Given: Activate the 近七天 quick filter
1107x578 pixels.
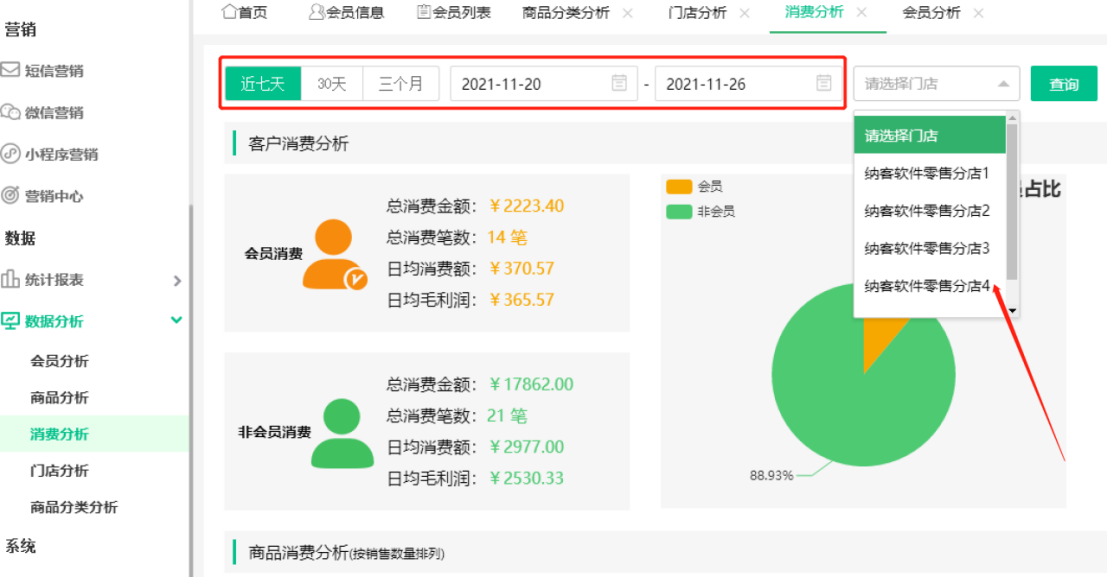Looking at the screenshot, I should tap(262, 84).
